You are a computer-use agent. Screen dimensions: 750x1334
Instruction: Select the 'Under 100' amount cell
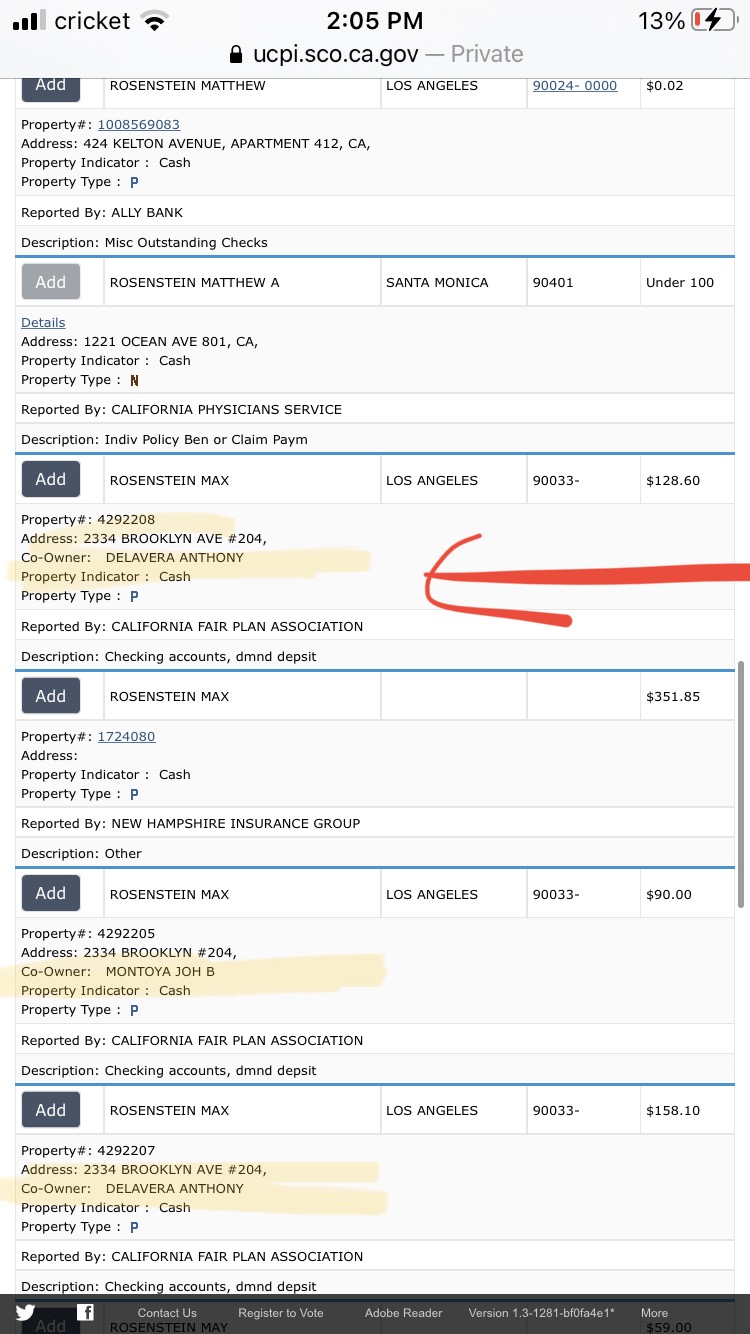[x=686, y=283]
